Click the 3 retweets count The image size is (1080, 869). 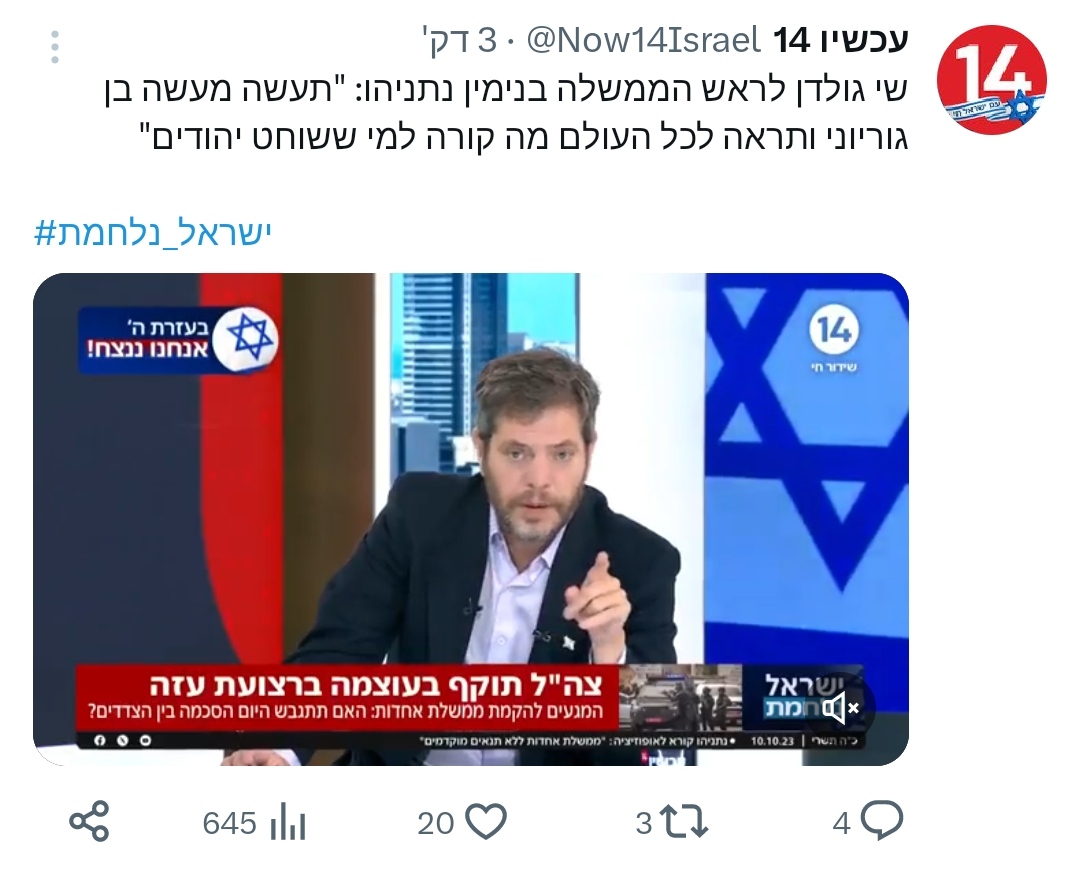click(x=644, y=823)
